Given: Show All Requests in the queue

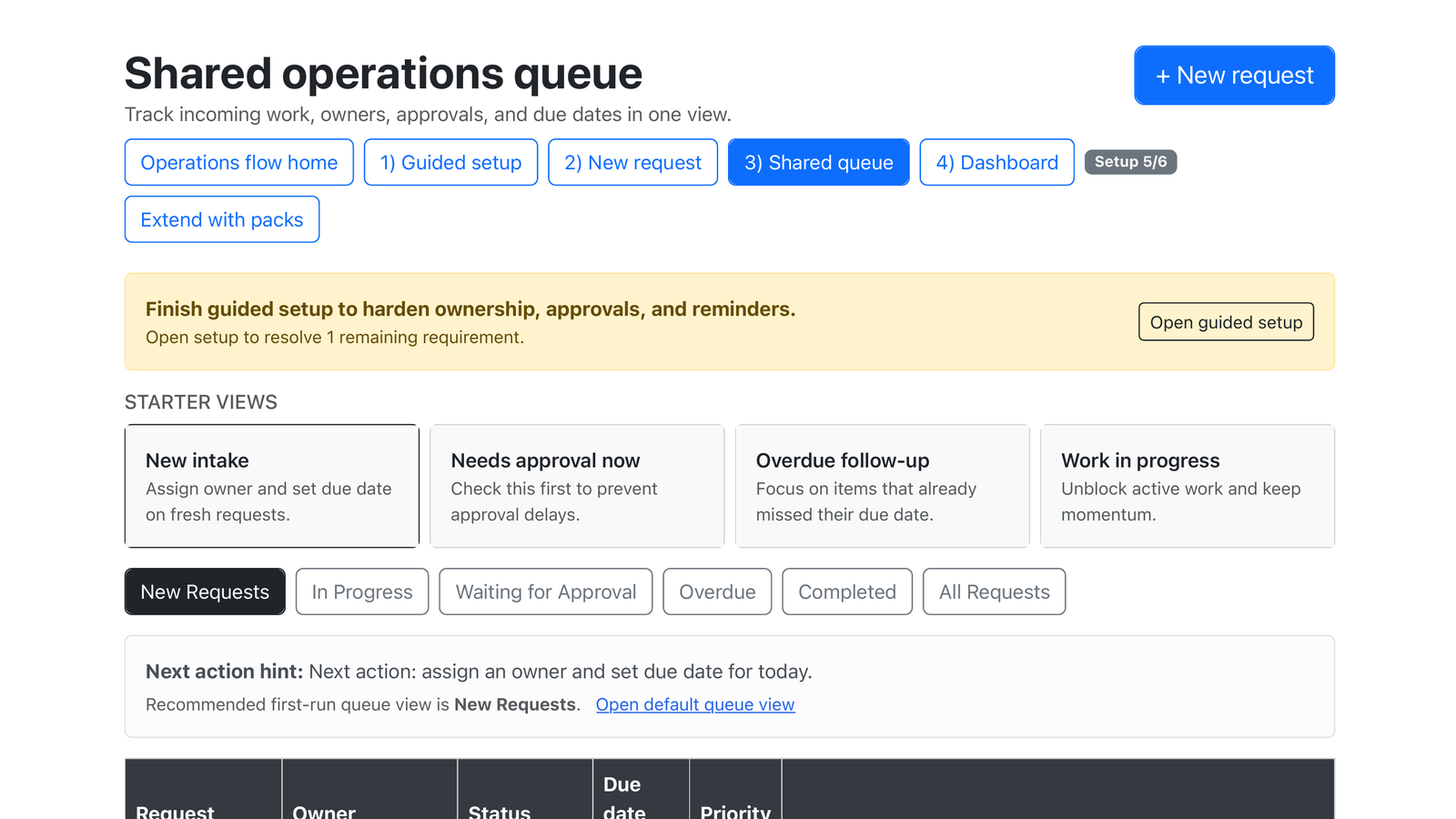Looking at the screenshot, I should tap(994, 591).
